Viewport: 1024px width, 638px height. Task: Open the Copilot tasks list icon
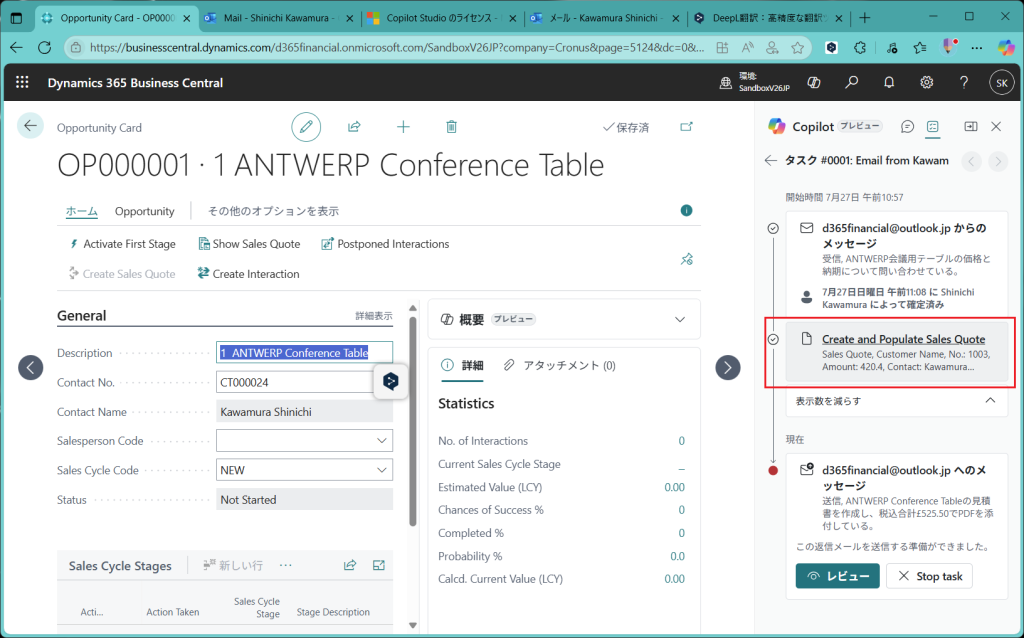(x=933, y=127)
